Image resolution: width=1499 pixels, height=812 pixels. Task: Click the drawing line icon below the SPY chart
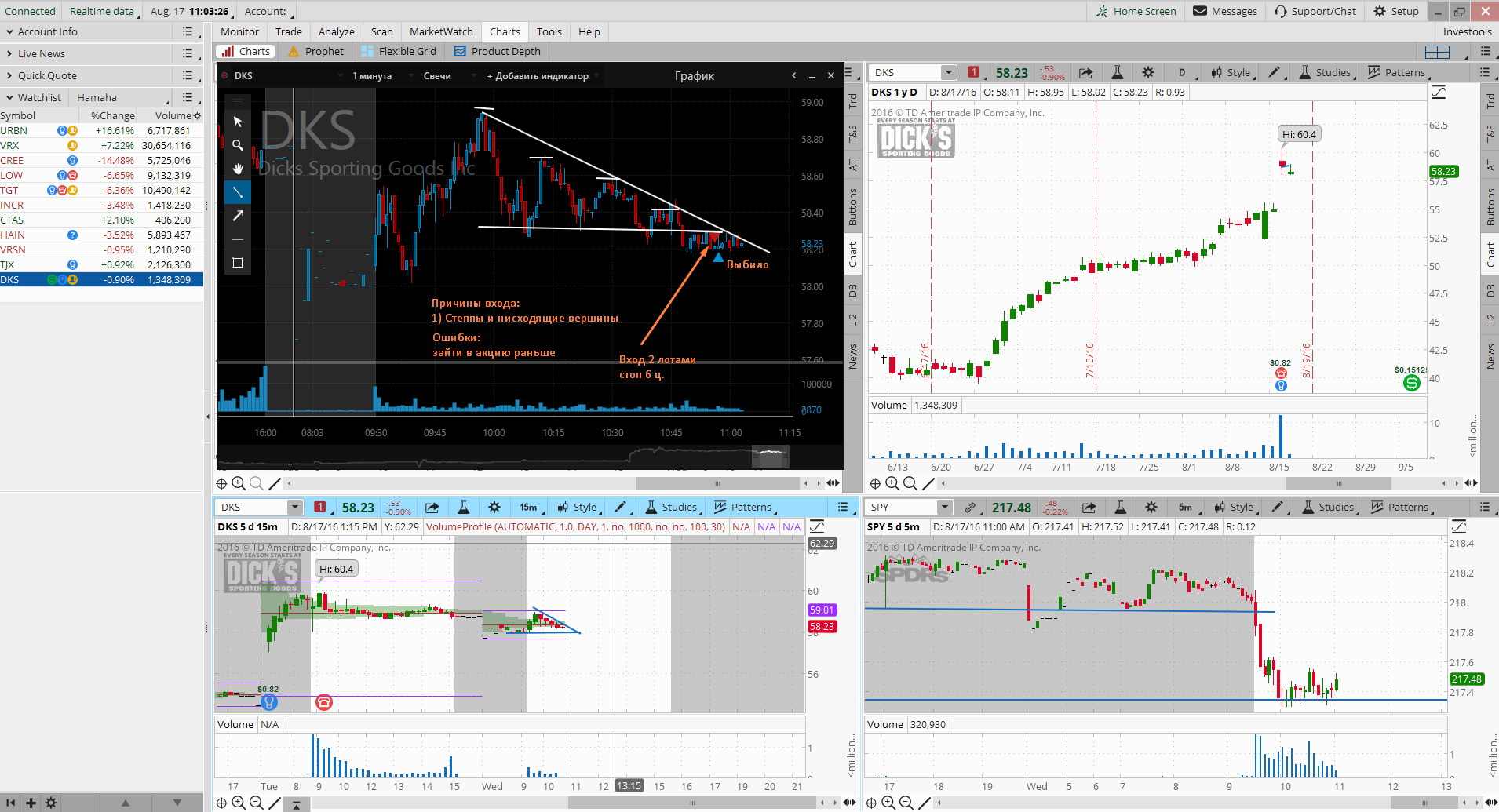(x=925, y=803)
